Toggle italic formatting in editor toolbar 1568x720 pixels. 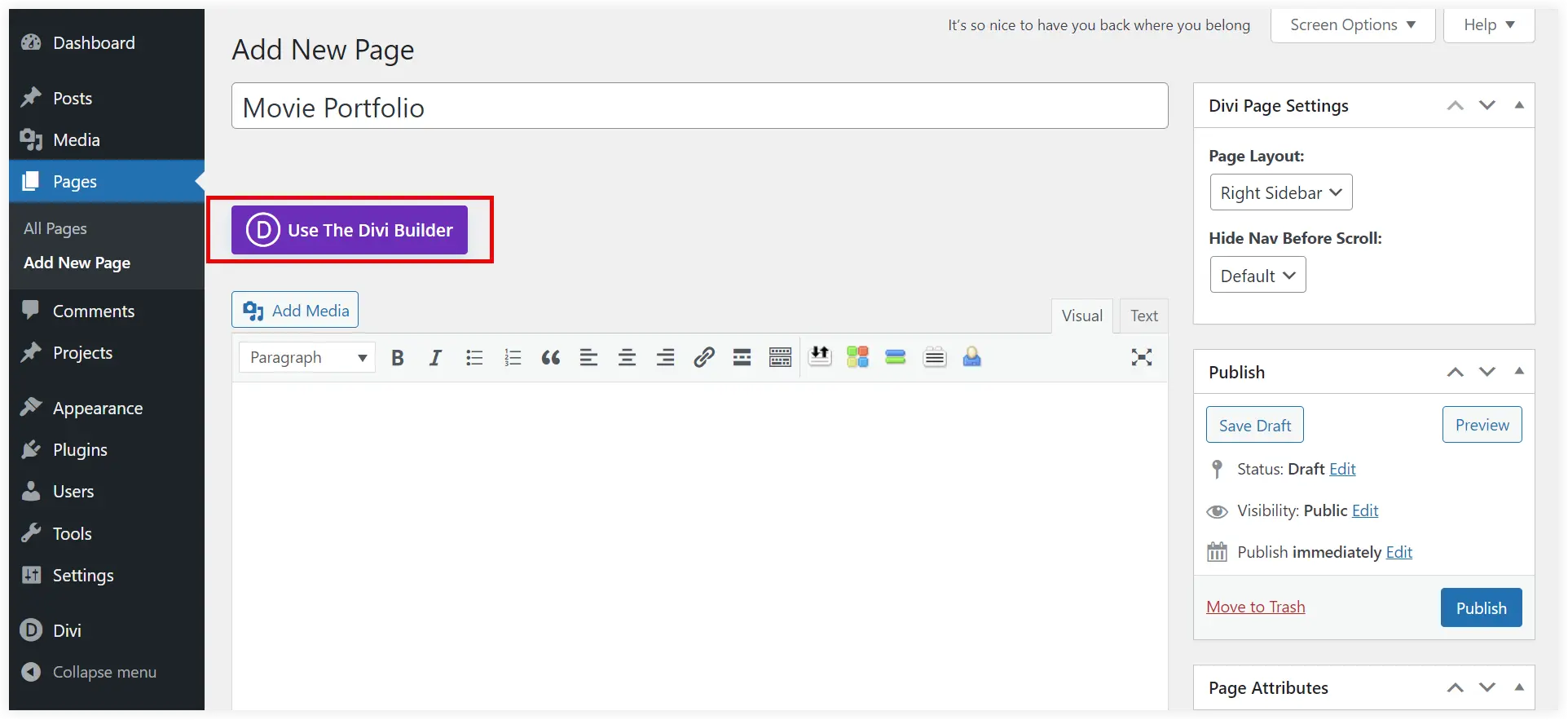[x=435, y=357]
